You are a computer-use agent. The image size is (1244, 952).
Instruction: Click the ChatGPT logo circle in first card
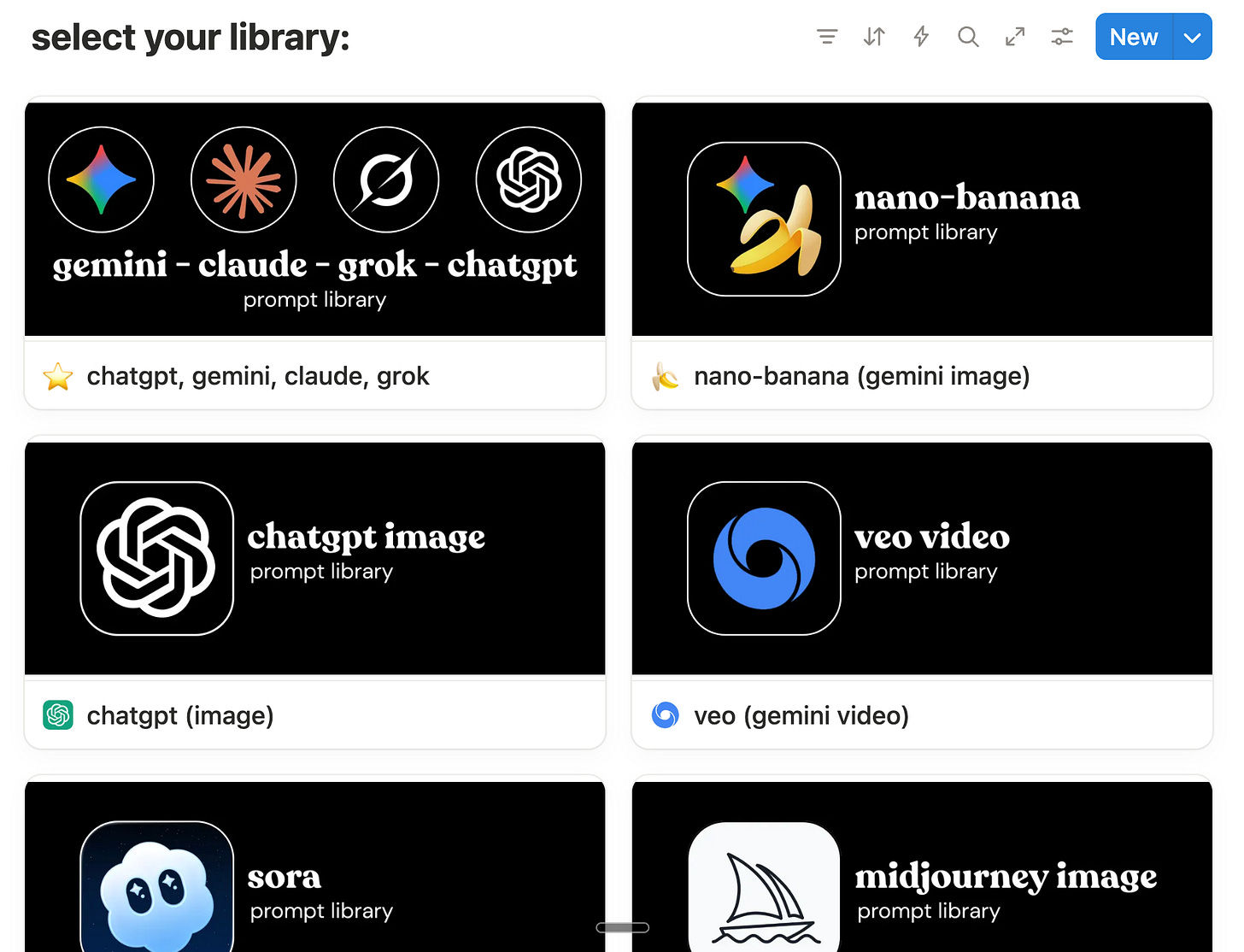(x=529, y=179)
